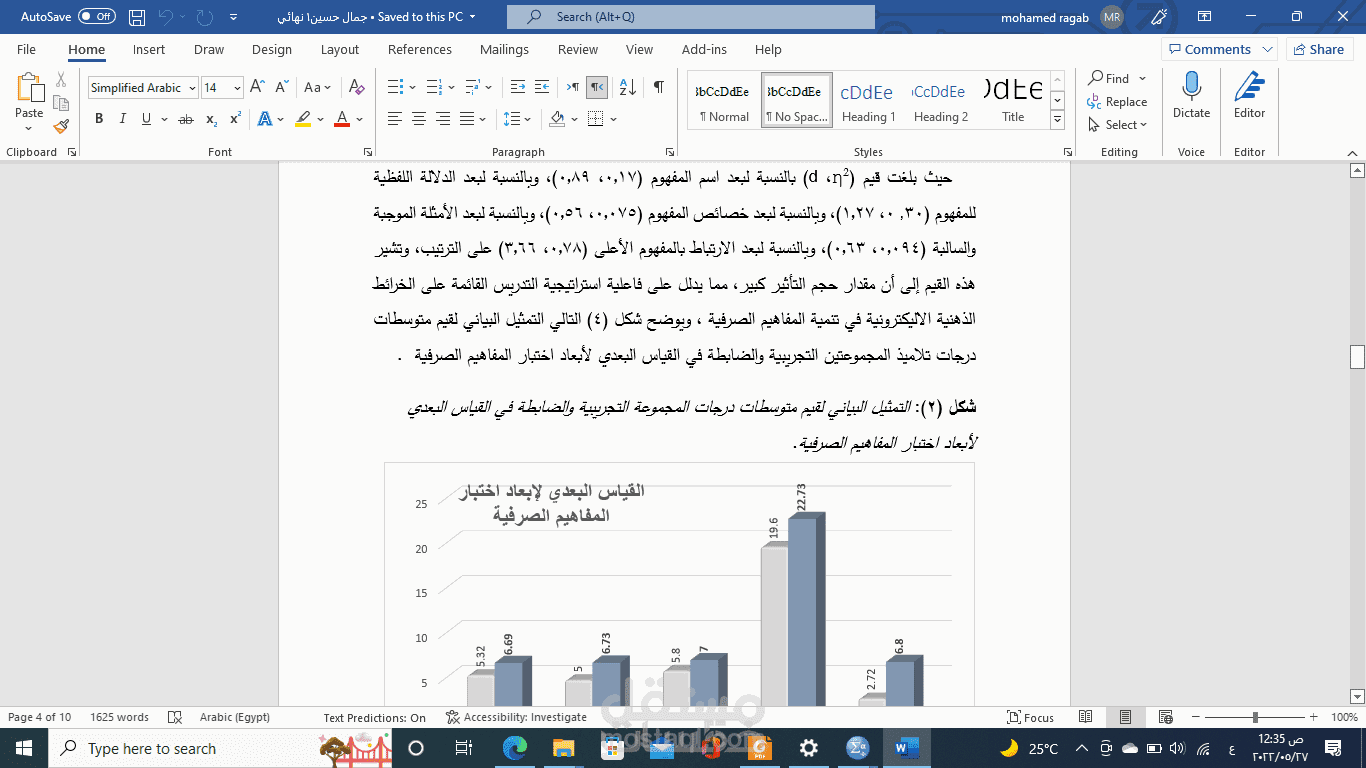Viewport: 1366px width, 768px height.
Task: Open the font size dropdown
Action: tap(237, 88)
